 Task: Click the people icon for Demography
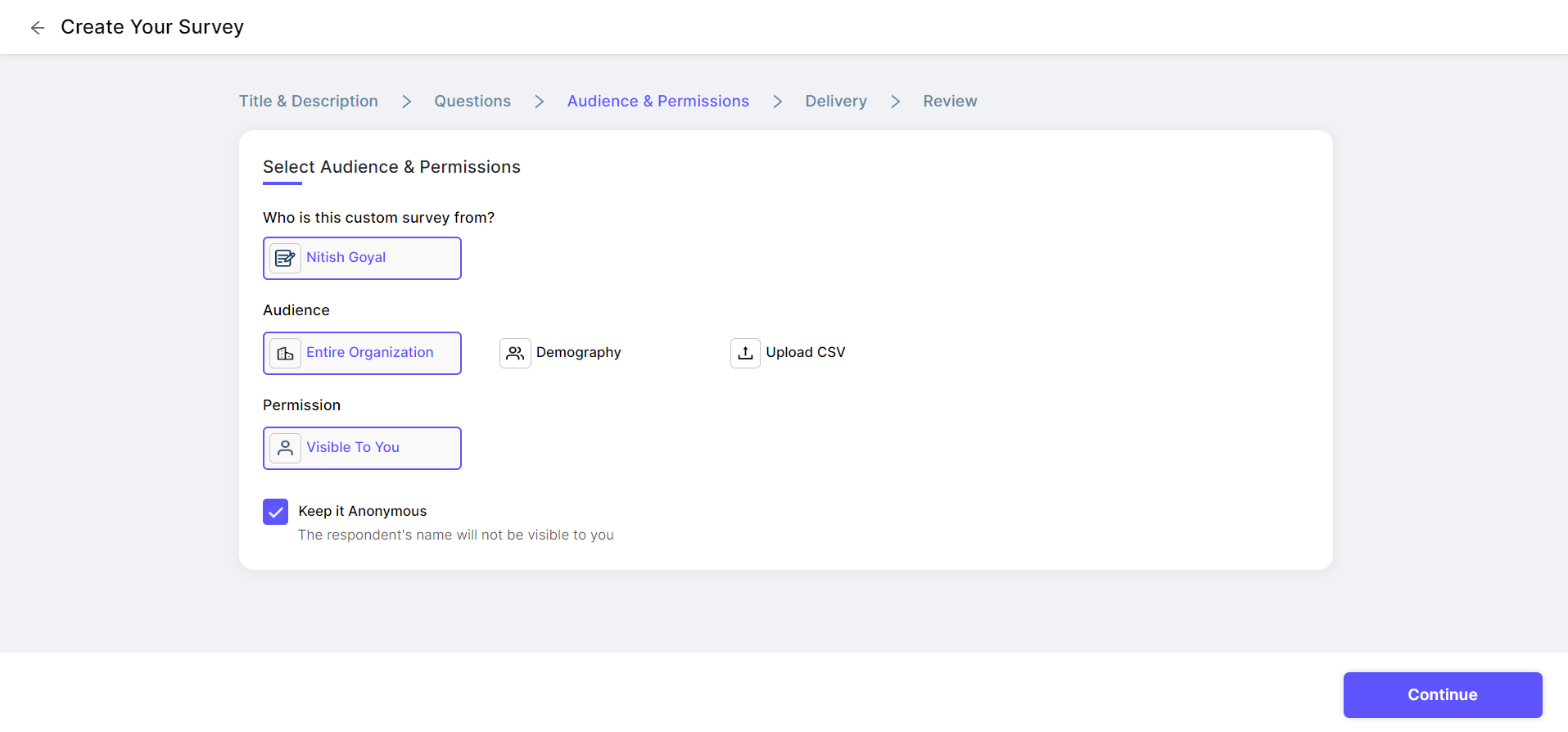pos(515,353)
